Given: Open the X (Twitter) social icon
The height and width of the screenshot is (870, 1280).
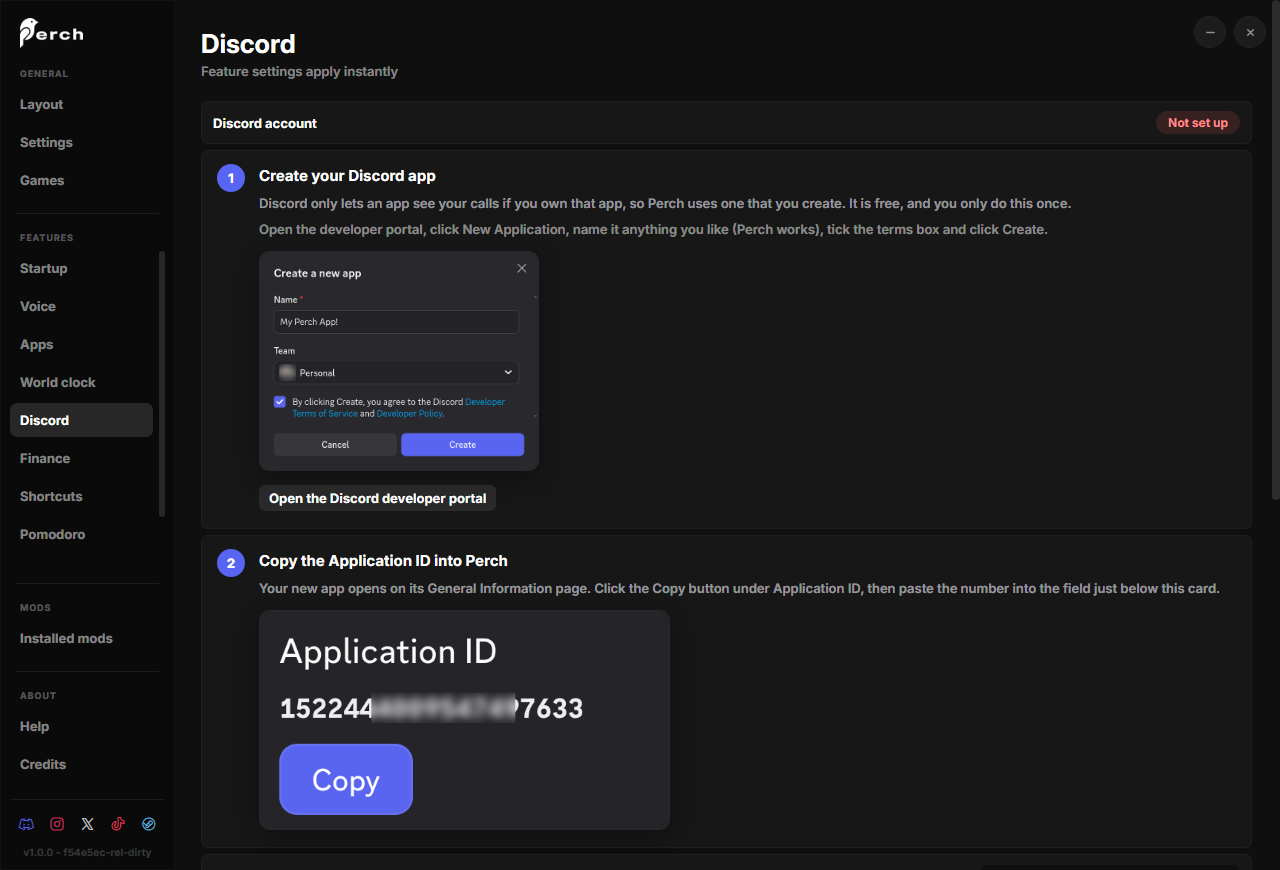Looking at the screenshot, I should coord(88,824).
